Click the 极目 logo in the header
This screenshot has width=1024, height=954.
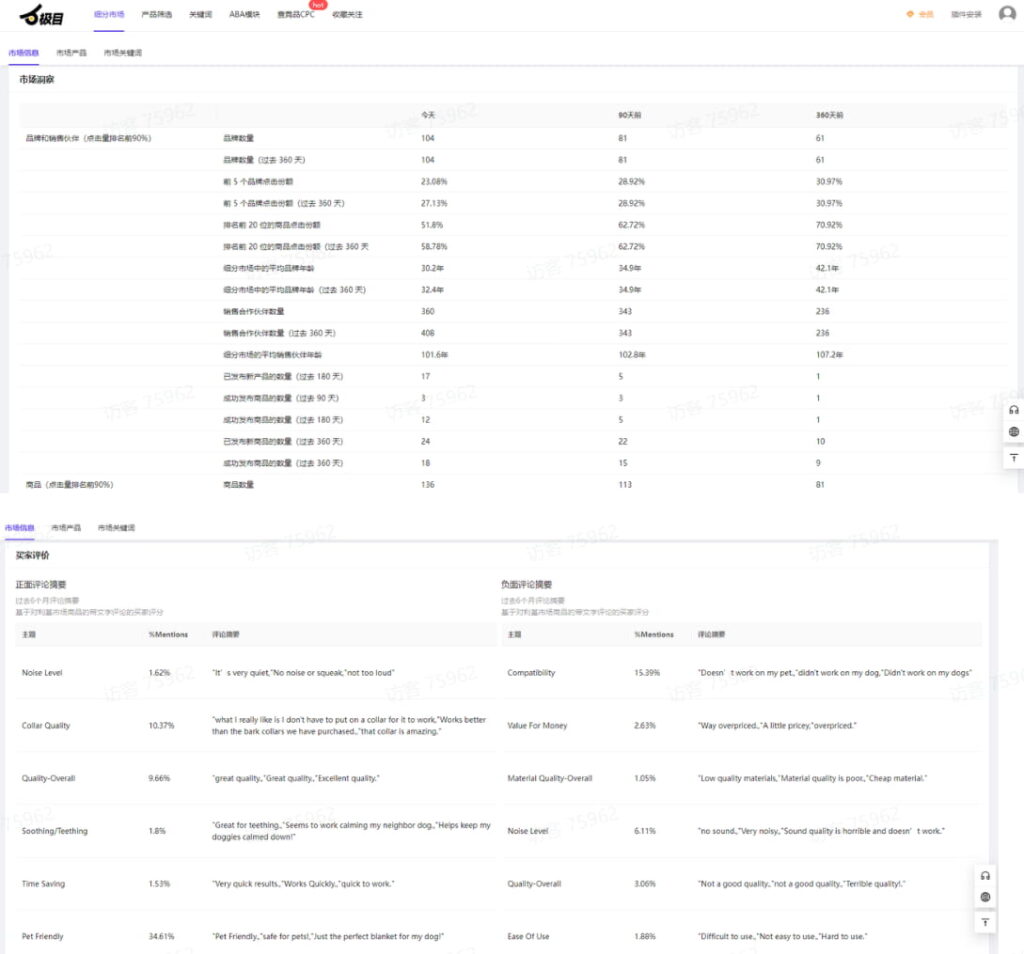(x=42, y=15)
